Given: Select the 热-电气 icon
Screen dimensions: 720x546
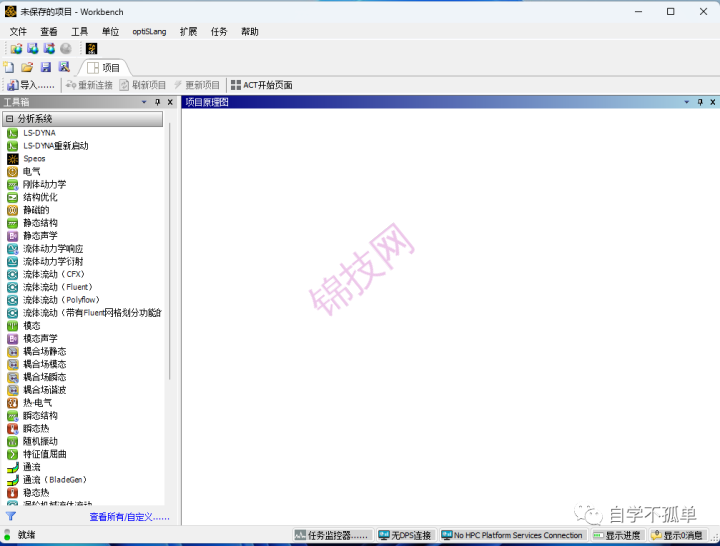Looking at the screenshot, I should (x=12, y=403).
